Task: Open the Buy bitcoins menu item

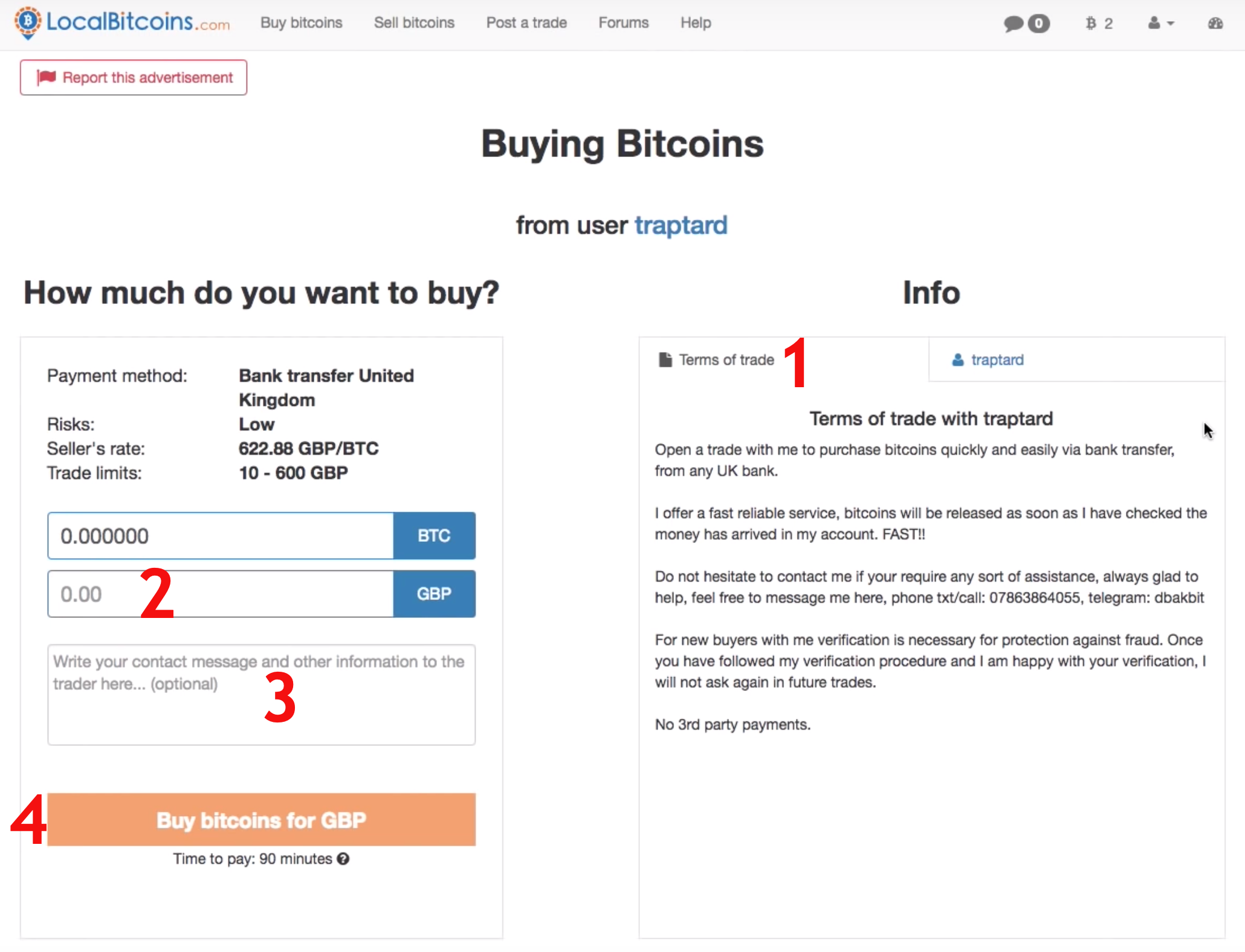Action: pyautogui.click(x=301, y=23)
